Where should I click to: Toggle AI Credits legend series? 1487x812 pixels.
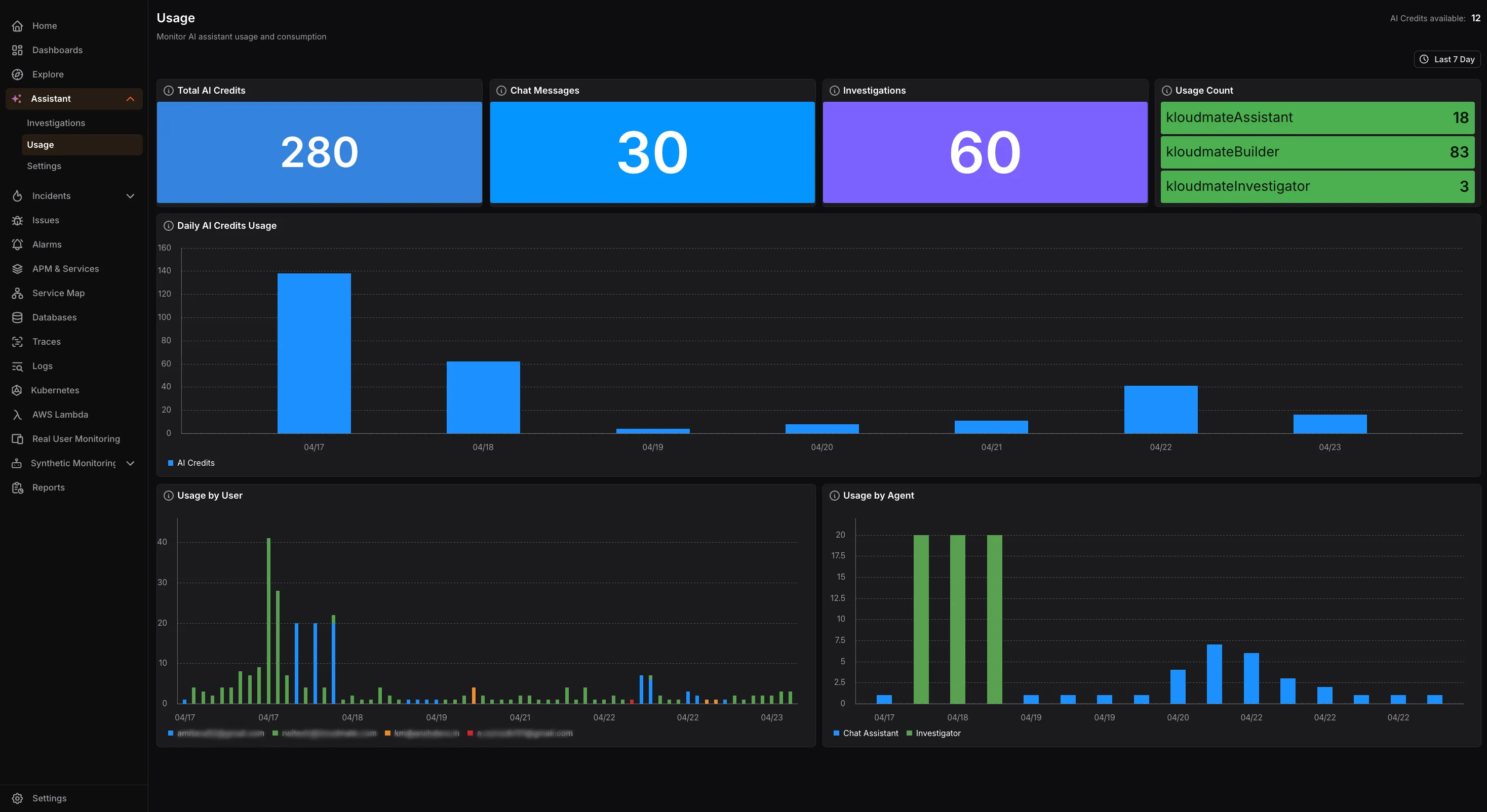[x=191, y=463]
